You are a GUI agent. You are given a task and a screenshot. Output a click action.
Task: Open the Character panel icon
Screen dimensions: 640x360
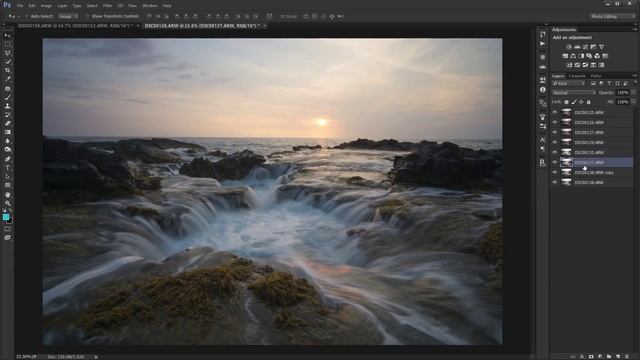[542, 140]
